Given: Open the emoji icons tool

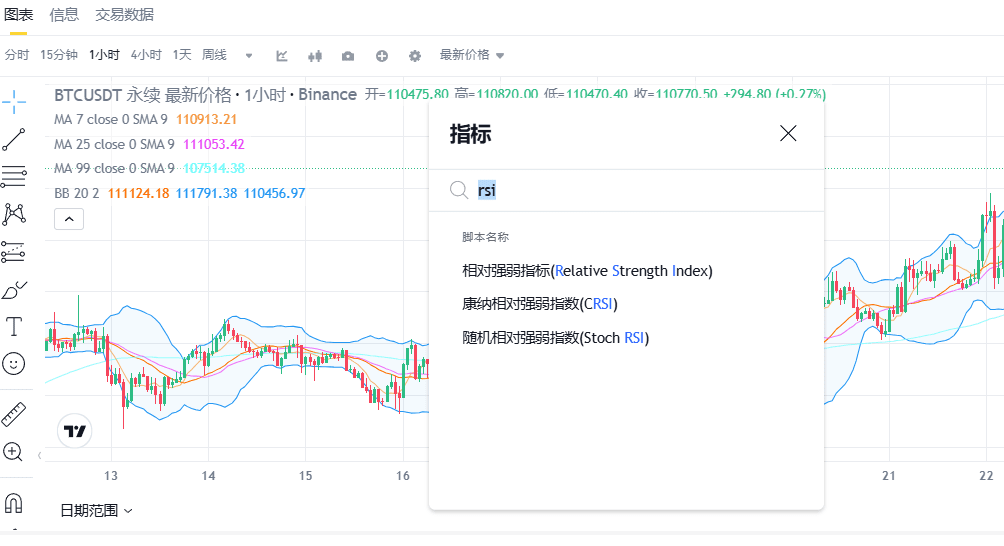Looking at the screenshot, I should 13,364.
